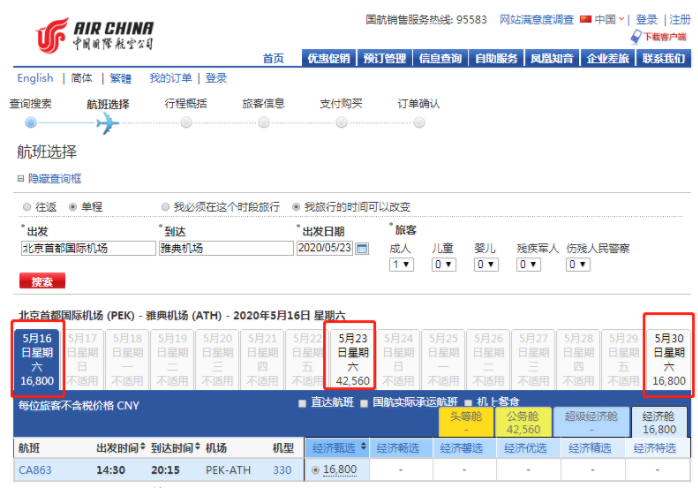698x491 pixels.
Task: Select the 超级经济舱 cabin tab
Action: point(591,422)
